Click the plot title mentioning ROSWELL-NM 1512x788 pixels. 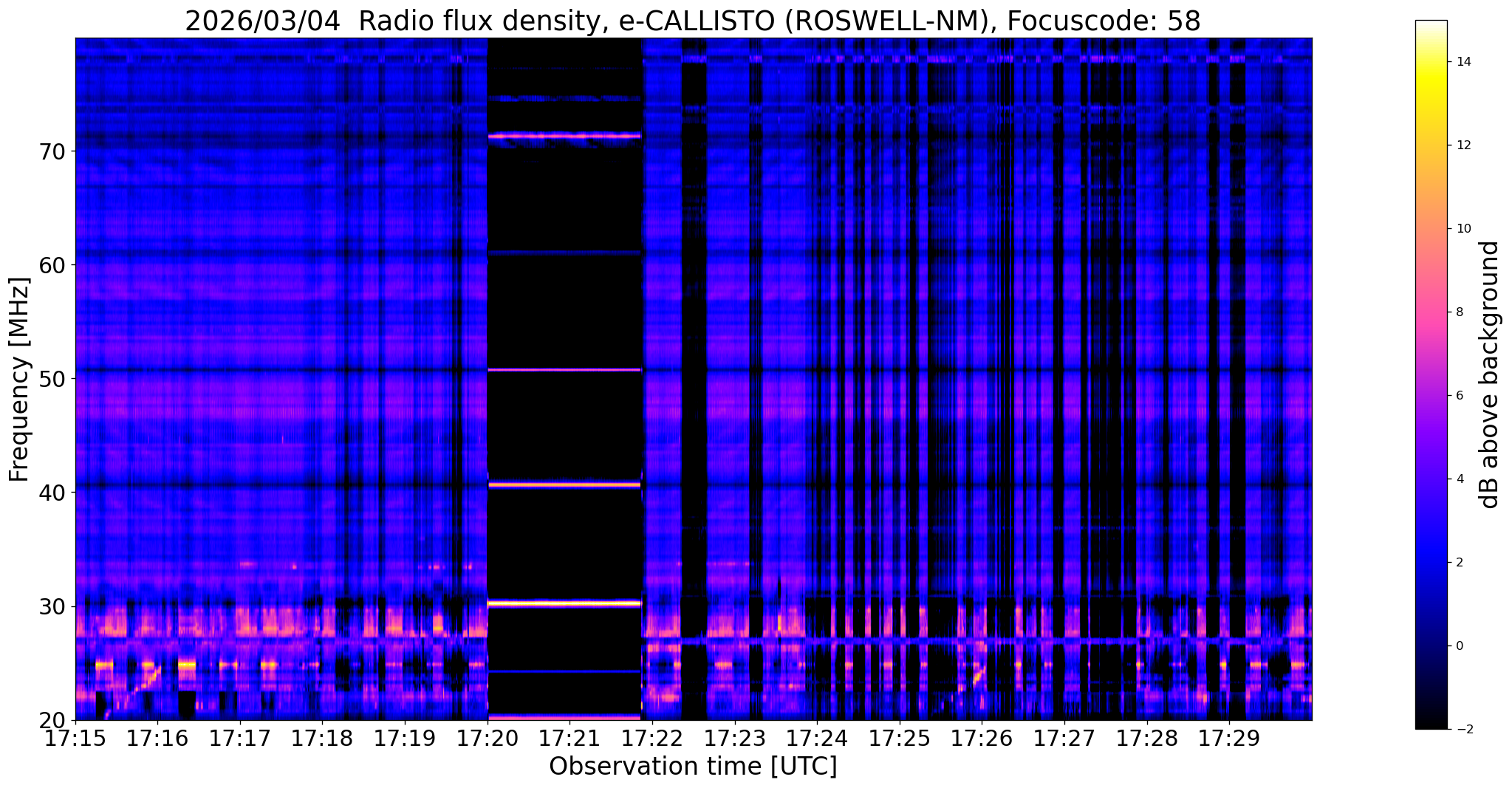point(693,21)
